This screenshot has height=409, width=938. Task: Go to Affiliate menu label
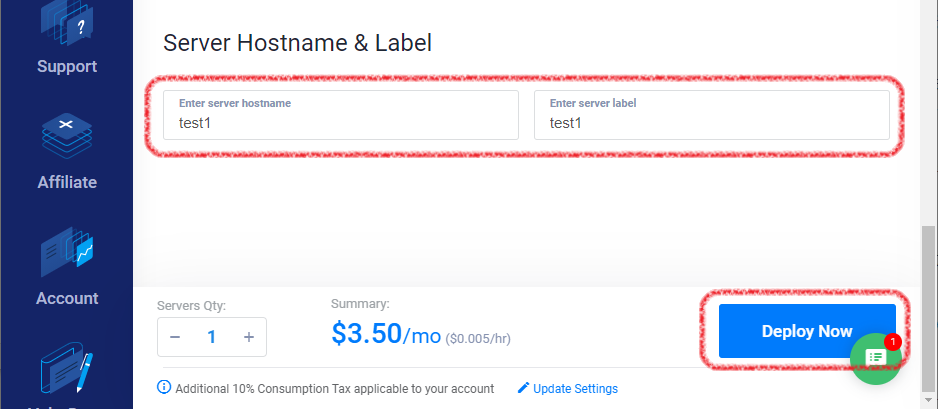click(x=66, y=182)
